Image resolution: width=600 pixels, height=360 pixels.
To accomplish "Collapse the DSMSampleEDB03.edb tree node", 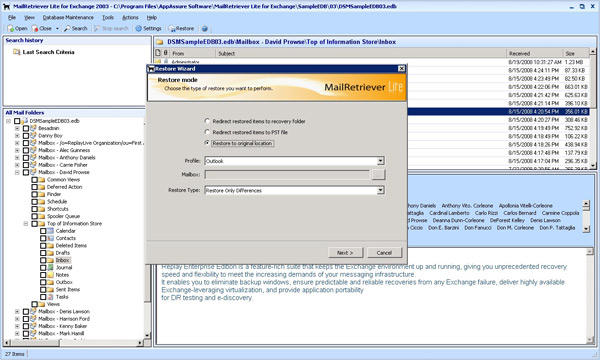I will [x=8, y=121].
